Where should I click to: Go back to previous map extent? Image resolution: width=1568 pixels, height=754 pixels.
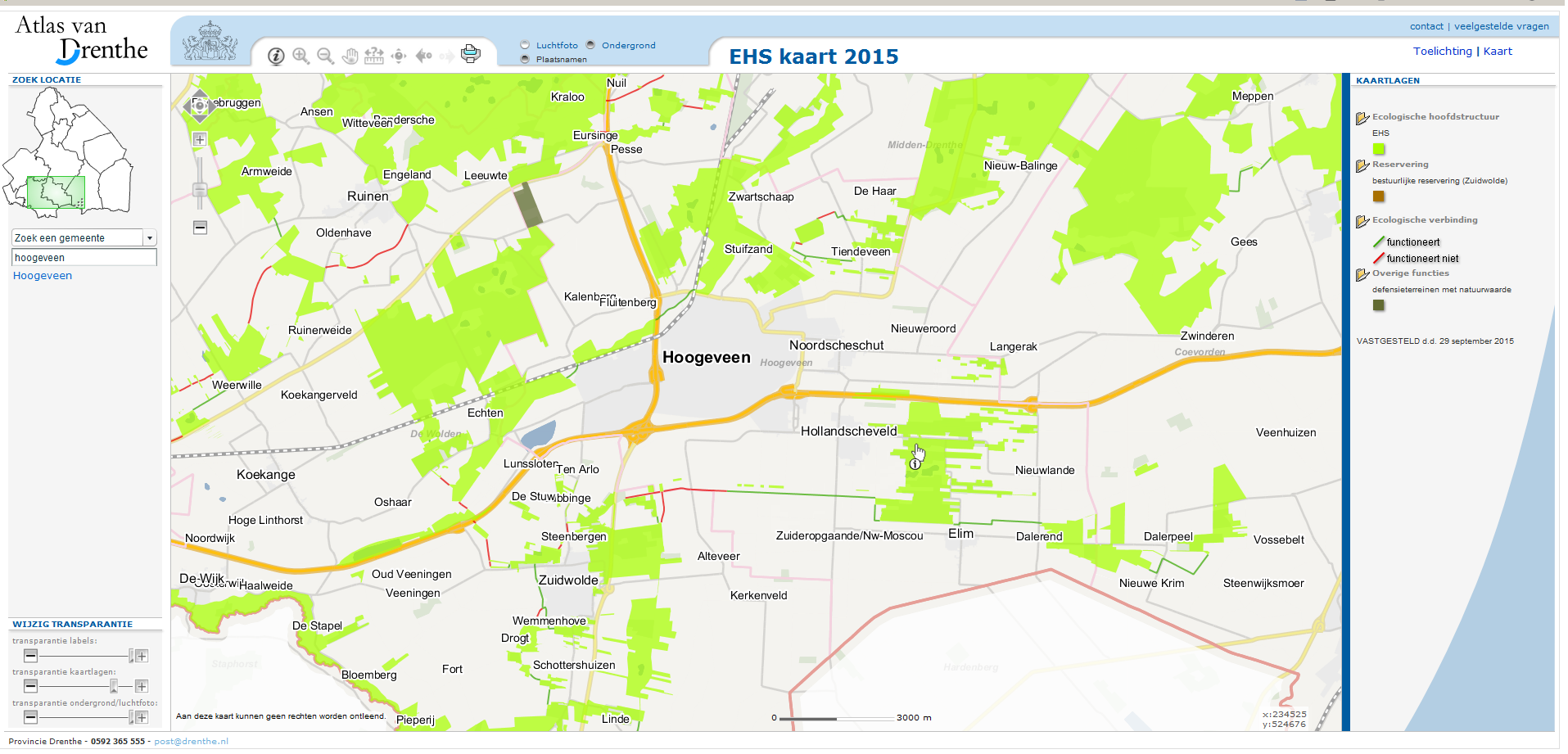423,56
